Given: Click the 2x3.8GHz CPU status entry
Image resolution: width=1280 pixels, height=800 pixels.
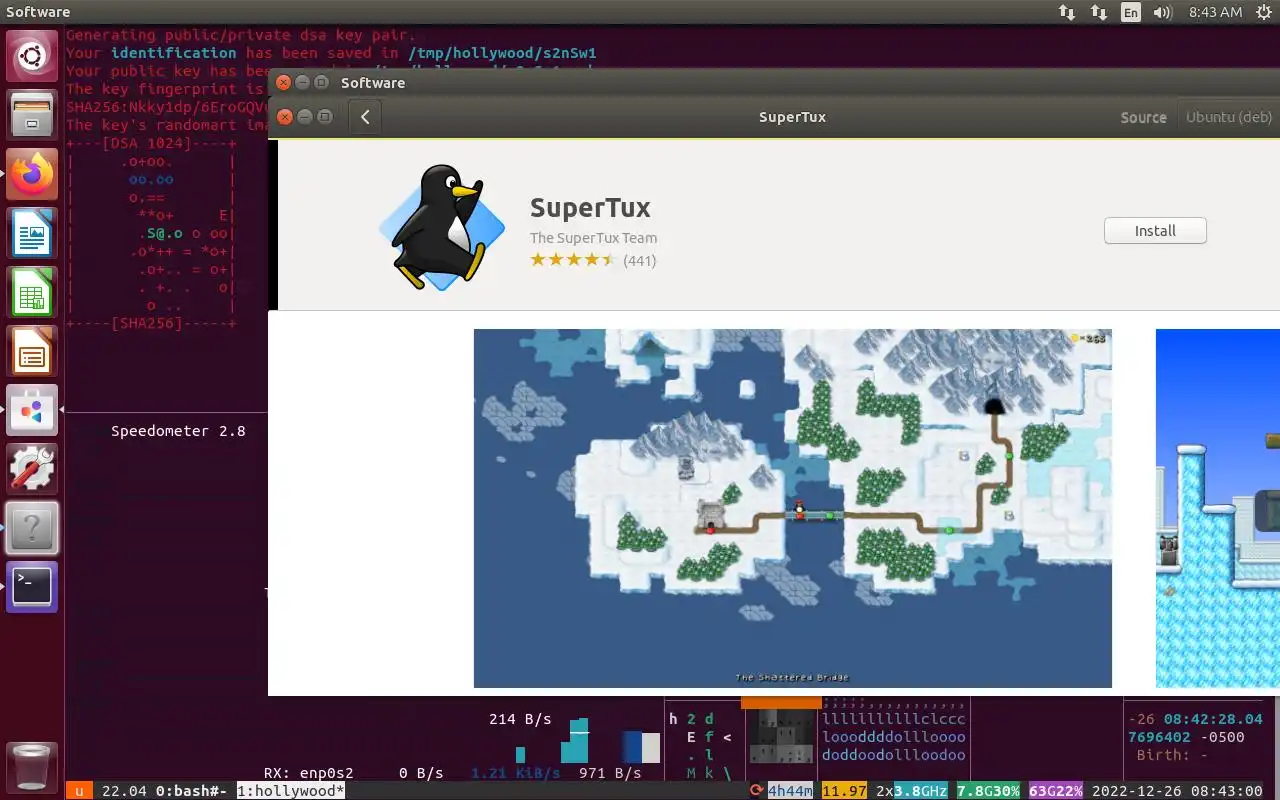Looking at the screenshot, I should coord(911,791).
